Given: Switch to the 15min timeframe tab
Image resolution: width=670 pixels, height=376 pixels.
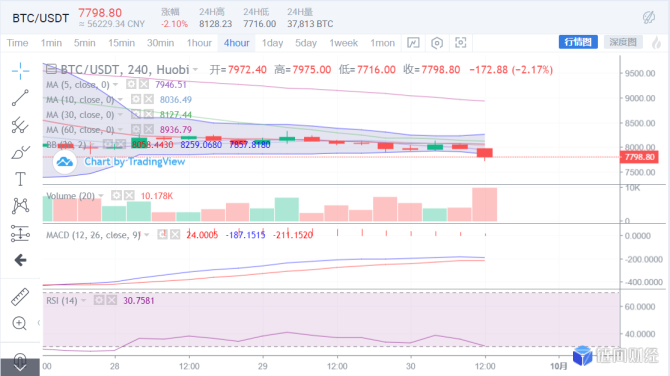Looking at the screenshot, I should 121,43.
